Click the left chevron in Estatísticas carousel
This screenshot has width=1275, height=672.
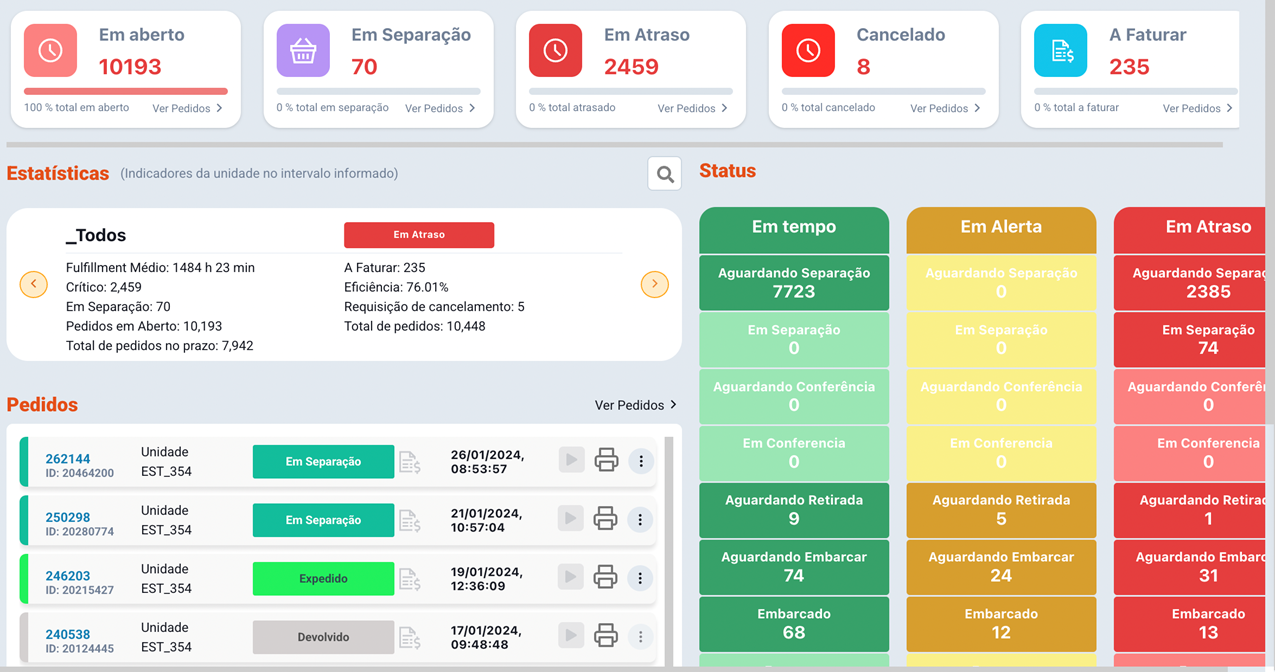click(33, 284)
